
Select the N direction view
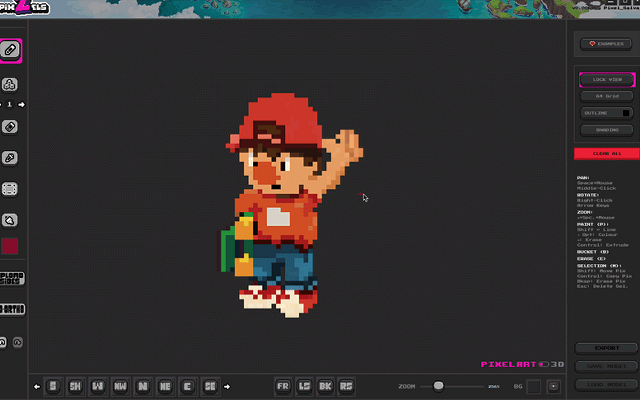142,386
